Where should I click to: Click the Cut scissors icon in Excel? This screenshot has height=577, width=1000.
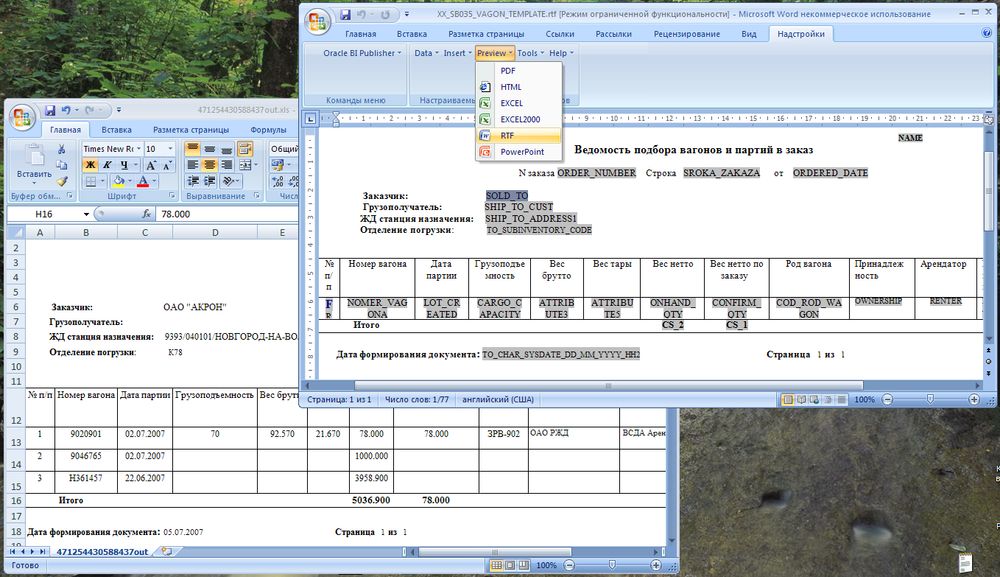[62, 149]
